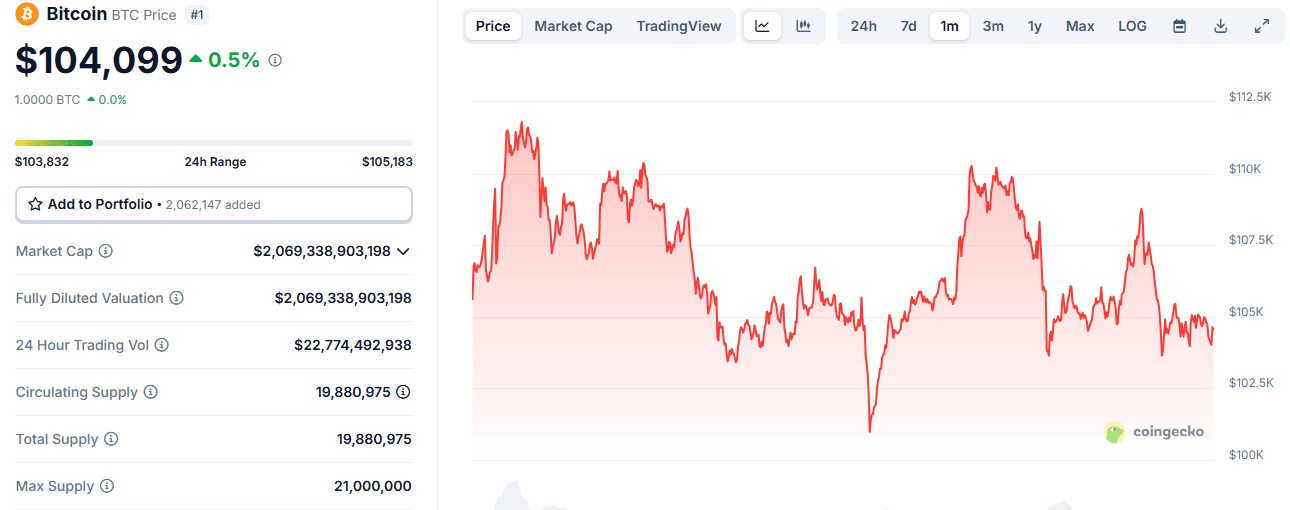Image resolution: width=1290 pixels, height=510 pixels.
Task: Open the TradingView tab
Action: click(x=678, y=26)
